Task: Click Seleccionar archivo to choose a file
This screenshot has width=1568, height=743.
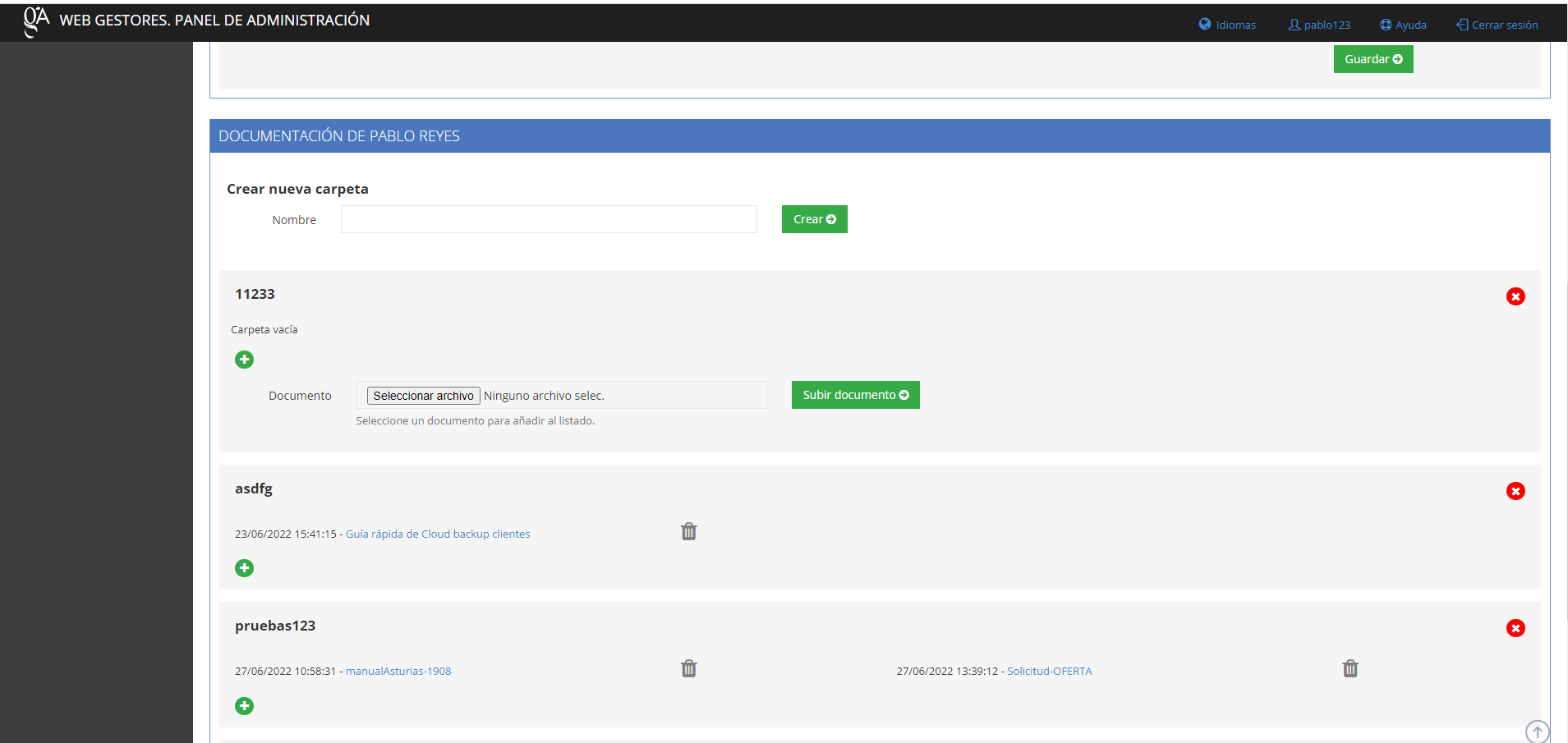Action: pos(423,396)
